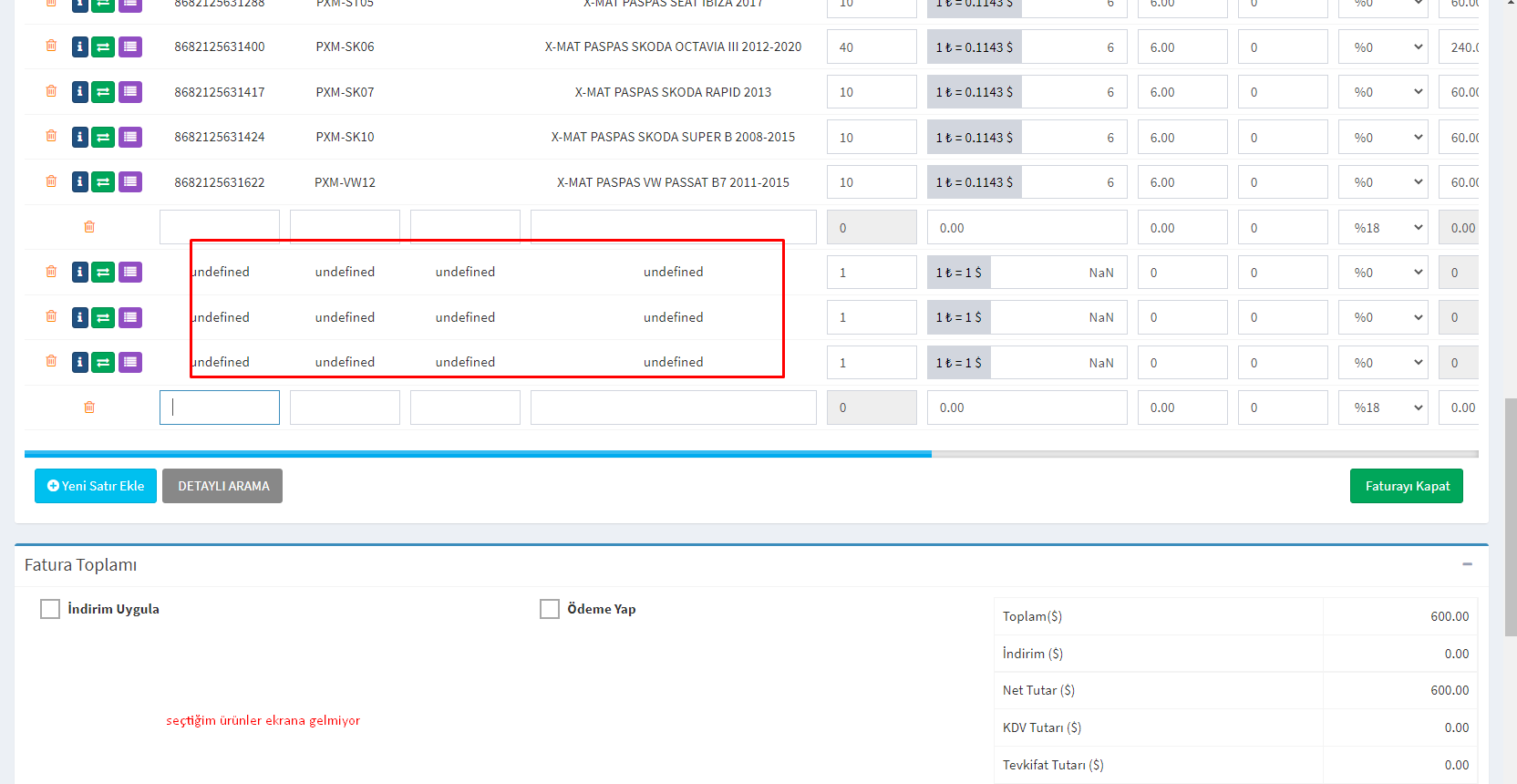Screen dimensions: 1517x784
Task: Delete the last empty input row
Action: coord(89,407)
